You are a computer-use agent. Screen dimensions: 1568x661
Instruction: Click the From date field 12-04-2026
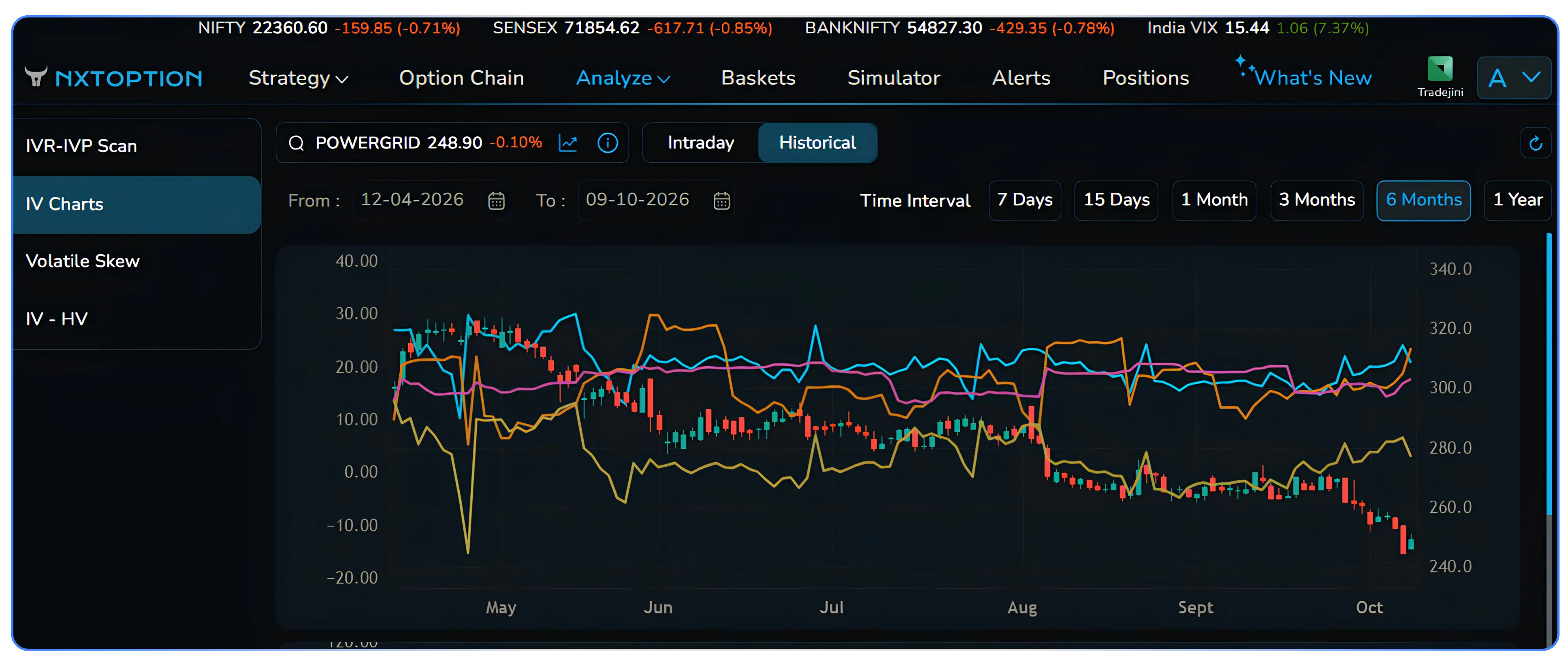pyautogui.click(x=432, y=200)
